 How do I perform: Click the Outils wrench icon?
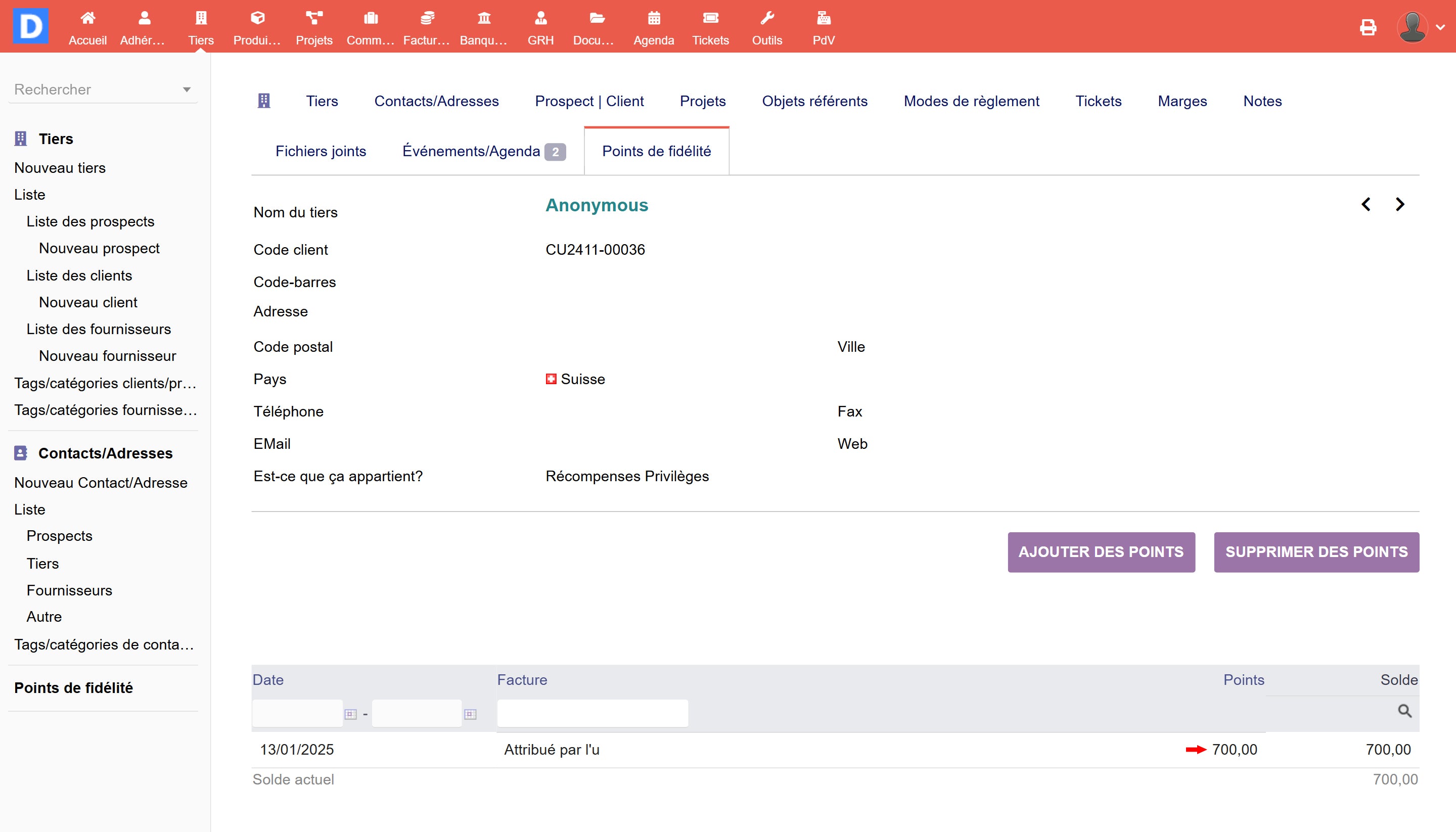(x=767, y=18)
